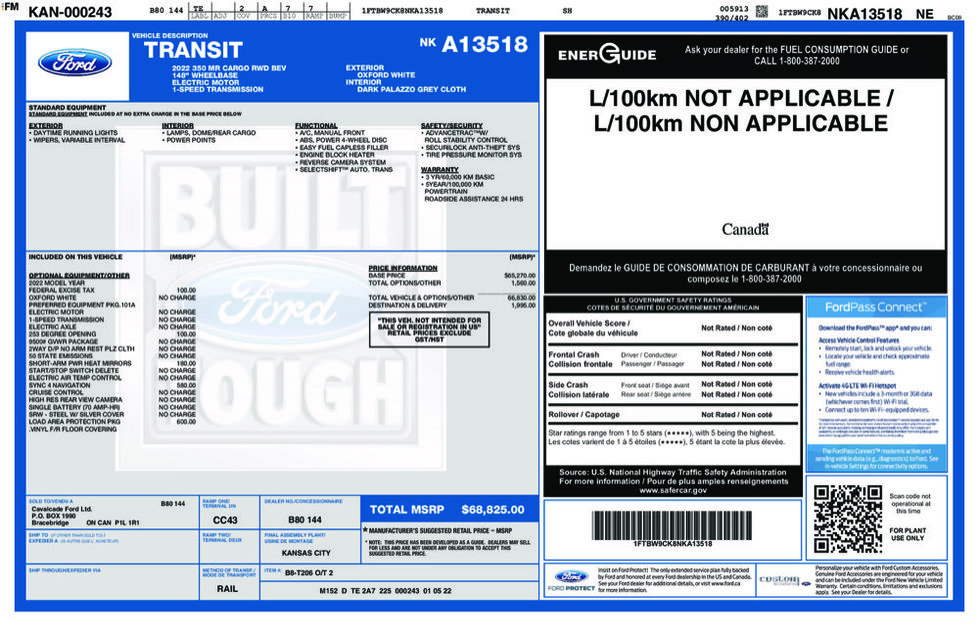Click 'ROADSIDE ASSISTANCE 24 HRS' line
This screenshot has height=633, width=979.
[x=474, y=199]
